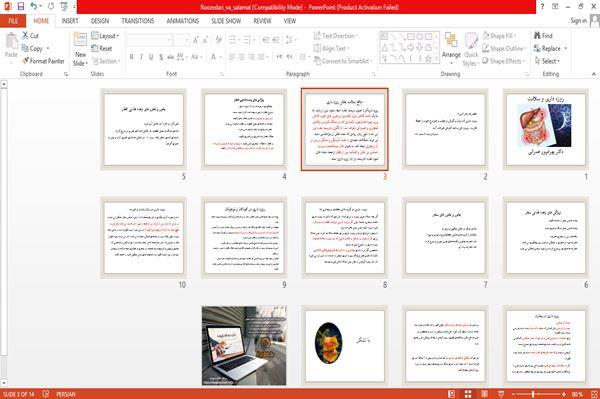Open the DESIGN ribbon tab

click(100, 21)
